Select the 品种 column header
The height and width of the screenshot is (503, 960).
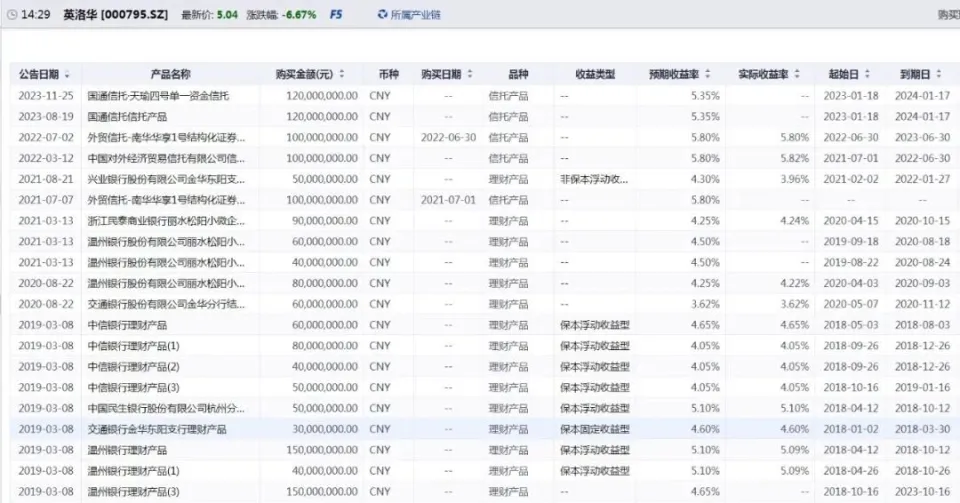pos(518,75)
